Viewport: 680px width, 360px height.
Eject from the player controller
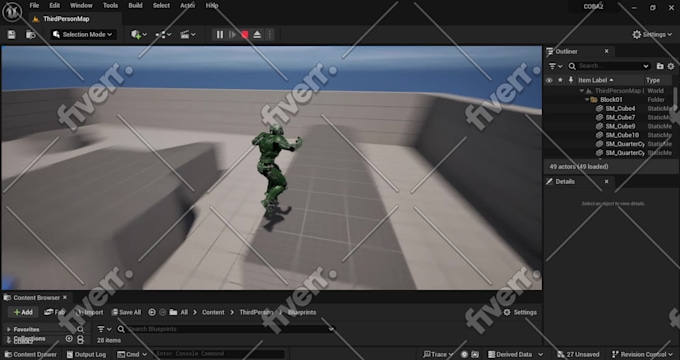257,35
